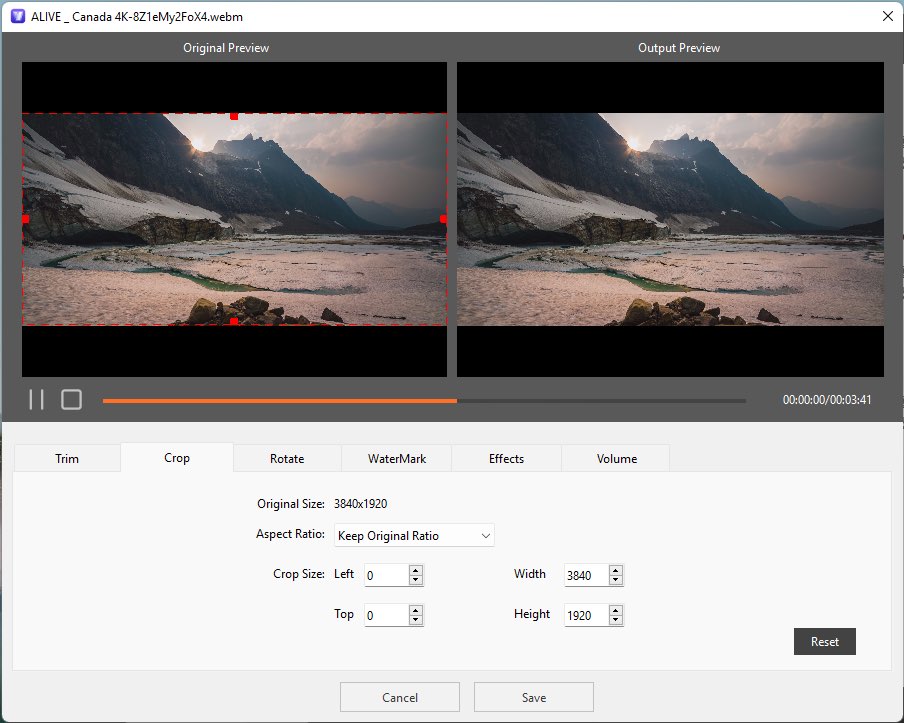Click the top crop handle on Original Preview

point(234,115)
